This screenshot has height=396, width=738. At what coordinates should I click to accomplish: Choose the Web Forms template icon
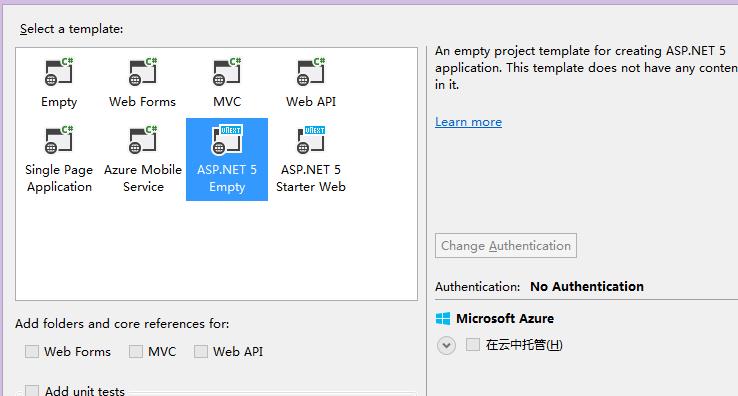(x=143, y=72)
